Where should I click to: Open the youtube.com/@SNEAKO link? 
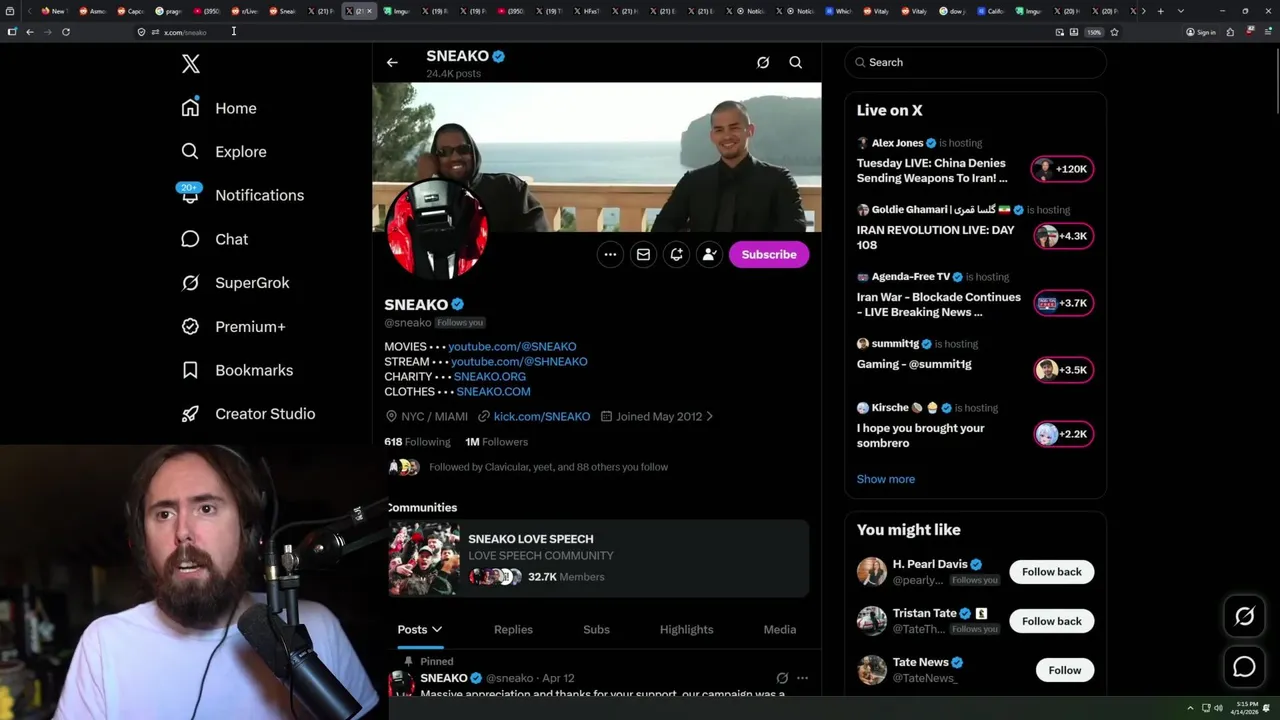click(512, 346)
